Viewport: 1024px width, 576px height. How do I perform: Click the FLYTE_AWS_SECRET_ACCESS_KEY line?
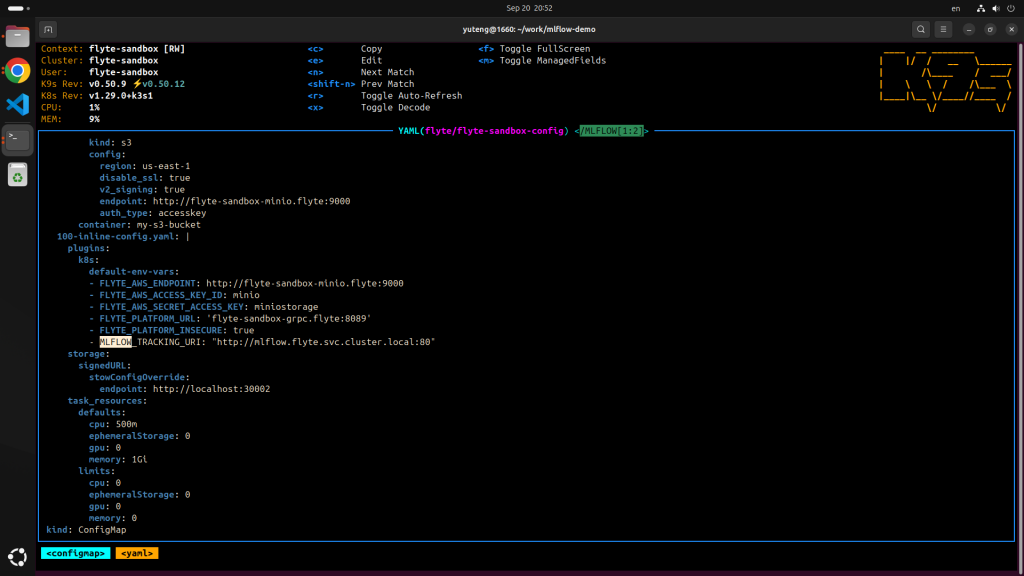pyautogui.click(x=204, y=308)
